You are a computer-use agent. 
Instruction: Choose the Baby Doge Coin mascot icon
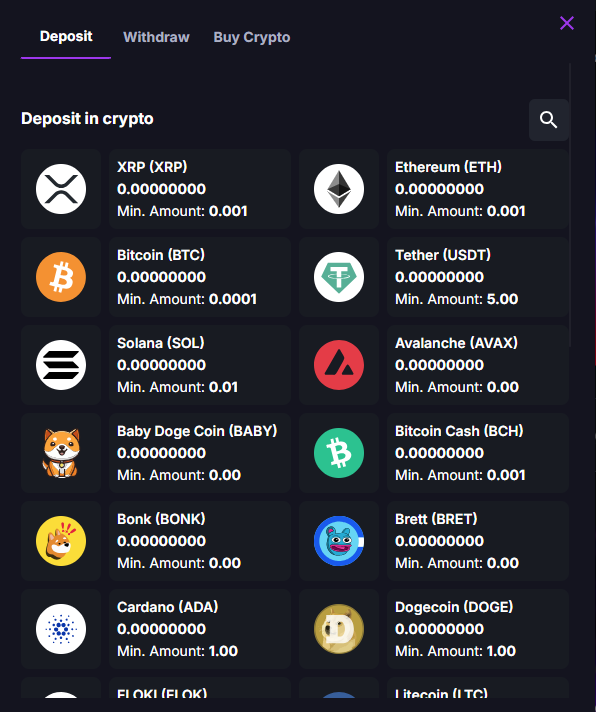(x=61, y=453)
